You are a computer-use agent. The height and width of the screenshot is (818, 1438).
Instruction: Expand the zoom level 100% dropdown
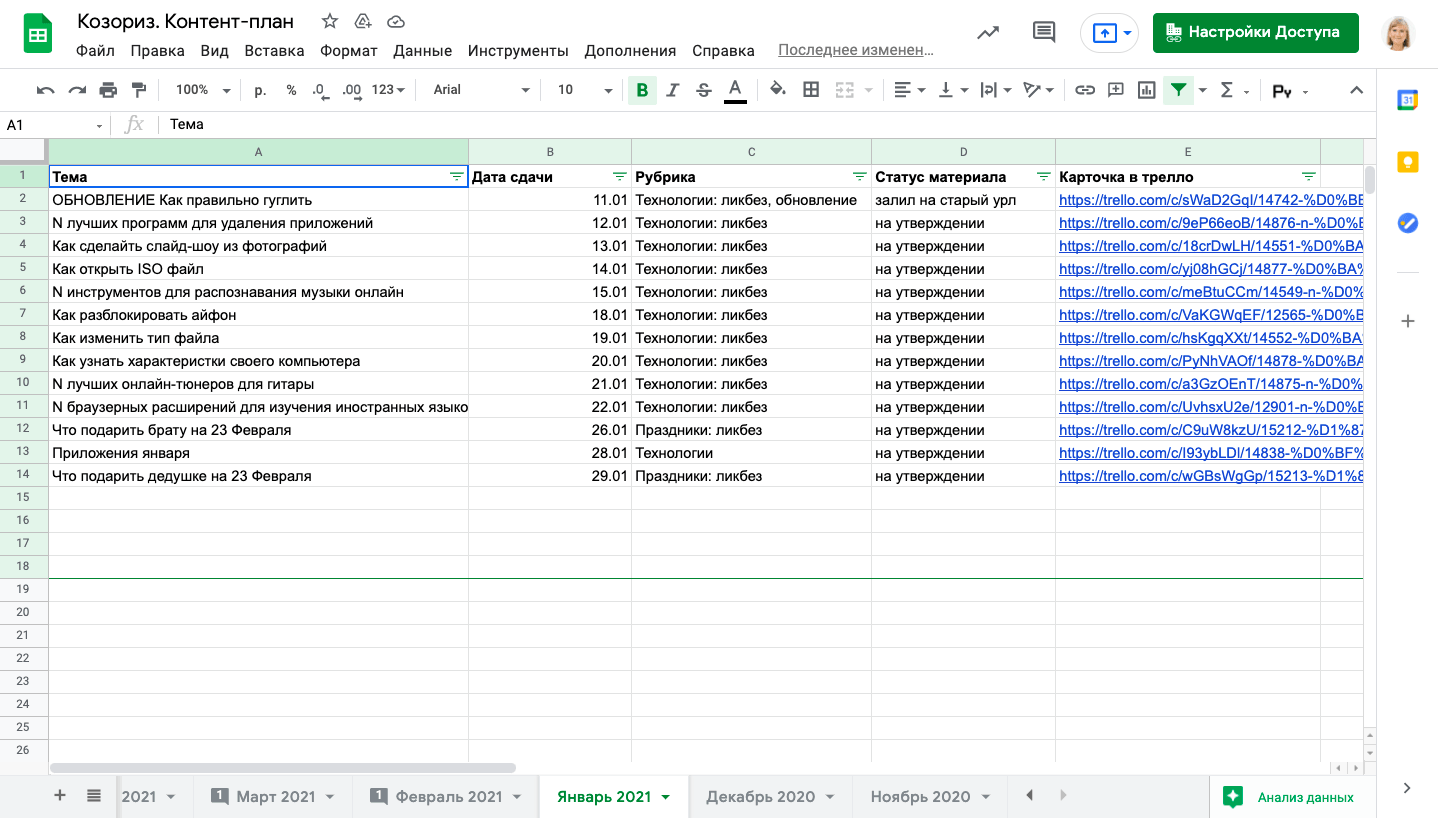tap(202, 90)
